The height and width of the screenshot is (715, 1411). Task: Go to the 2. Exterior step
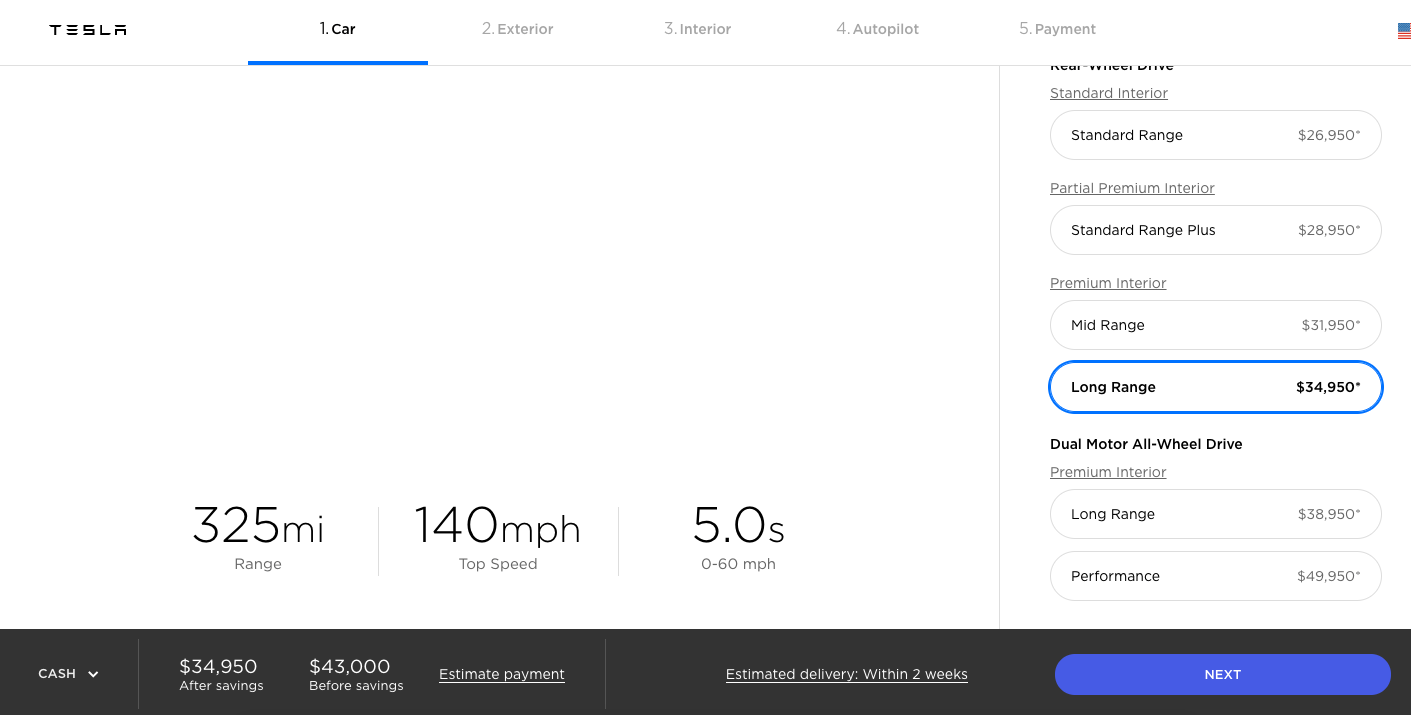[518, 29]
